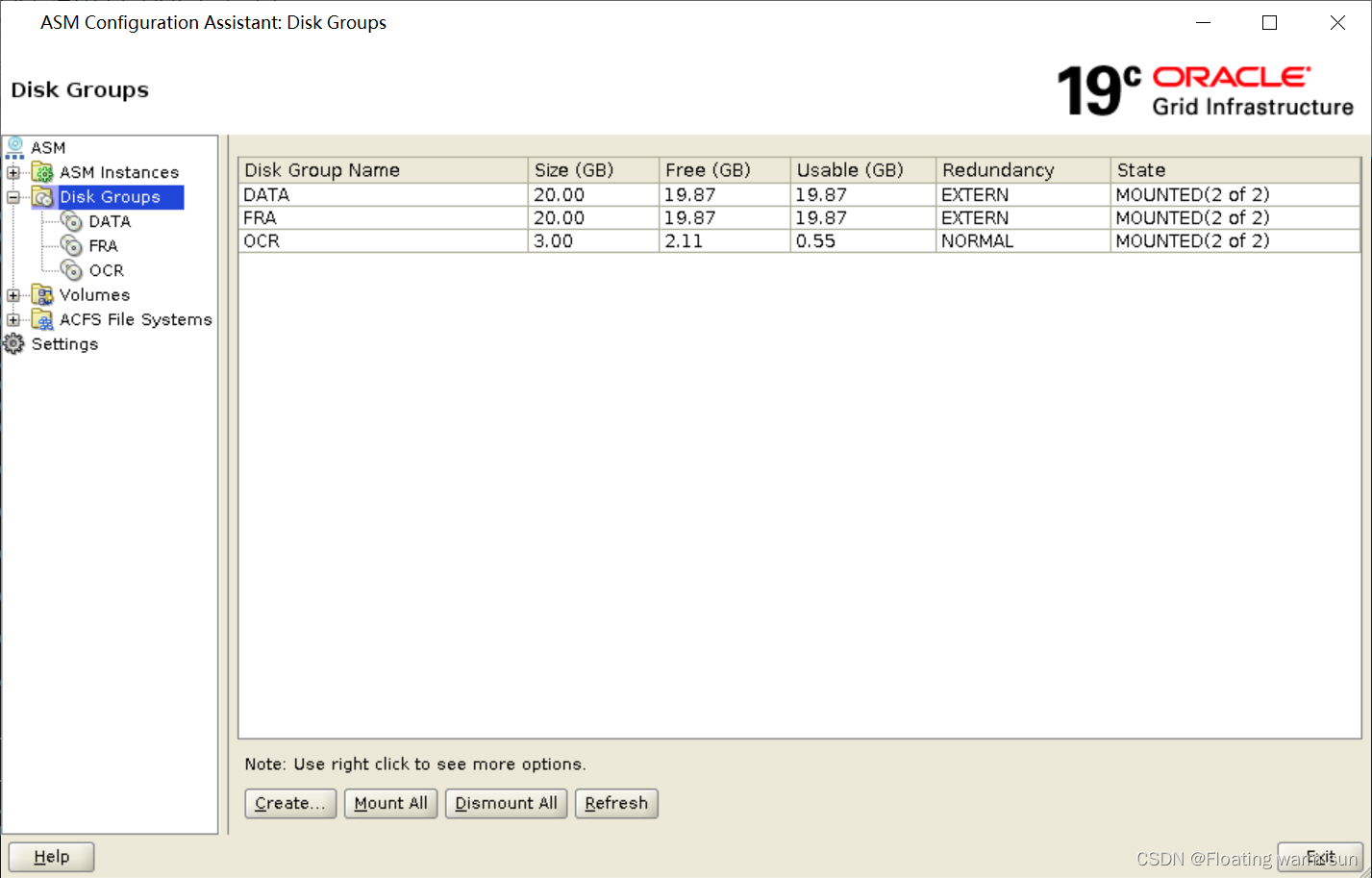Click the FRA disk group icon
Image resolution: width=1372 pixels, height=878 pixels.
[x=69, y=245]
